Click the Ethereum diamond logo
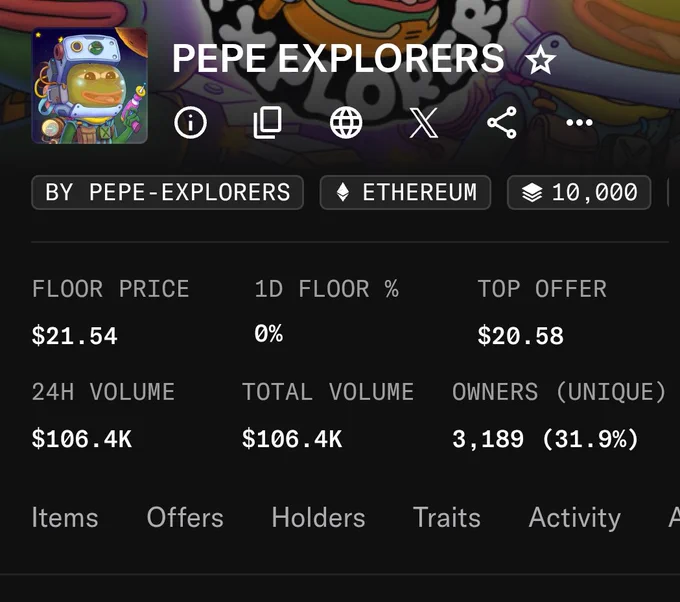The height and width of the screenshot is (602, 680). 343,192
